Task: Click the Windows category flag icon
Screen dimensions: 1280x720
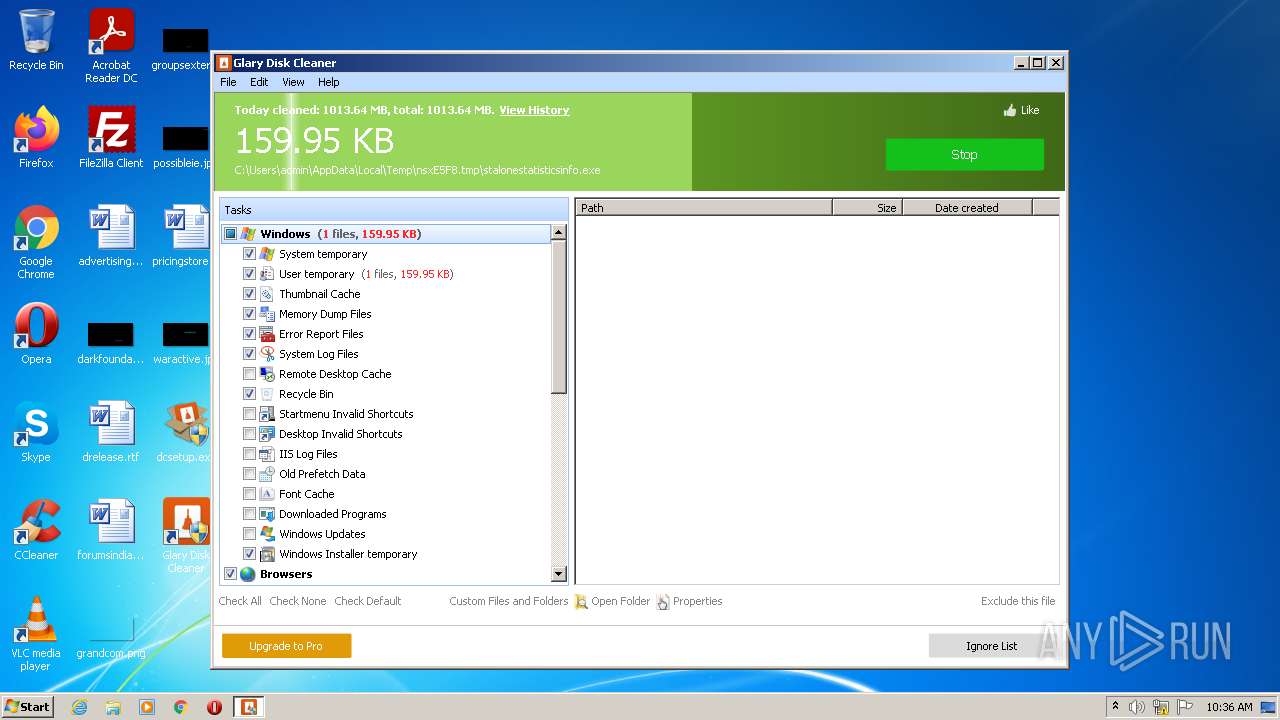Action: coord(248,234)
